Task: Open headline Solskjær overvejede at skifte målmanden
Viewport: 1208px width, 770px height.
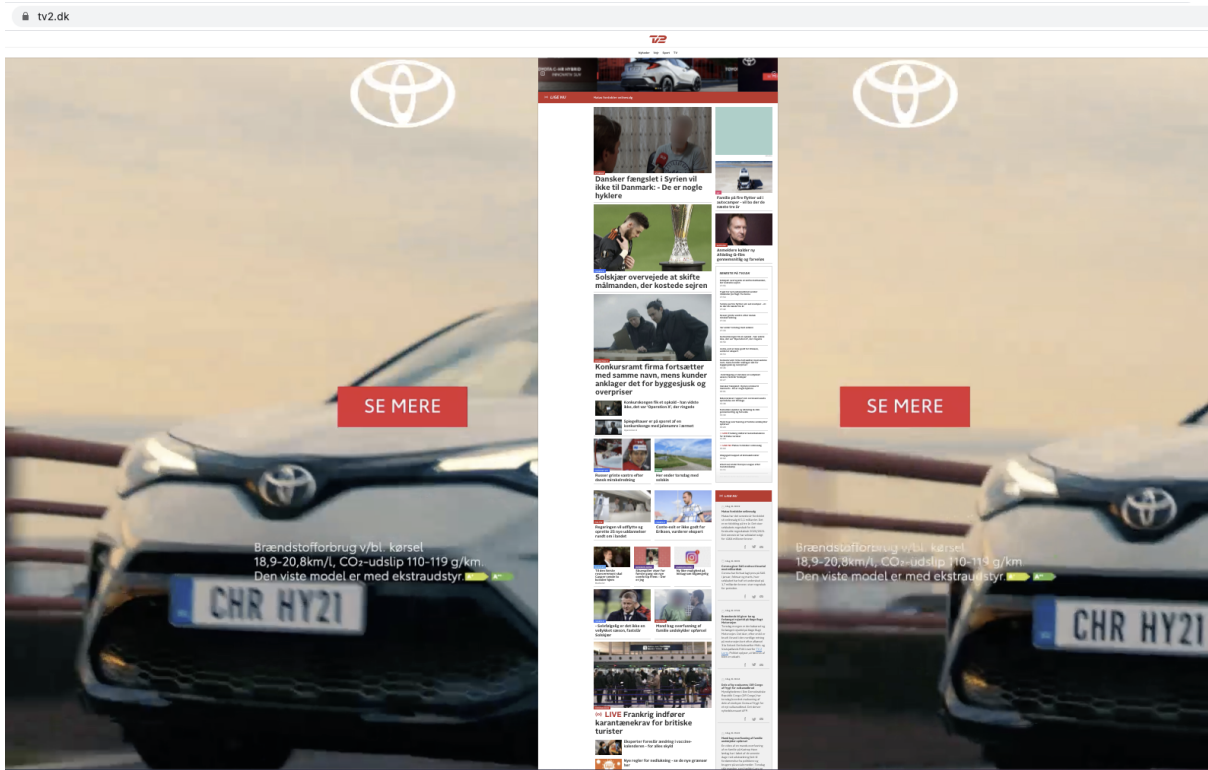Action: click(650, 282)
